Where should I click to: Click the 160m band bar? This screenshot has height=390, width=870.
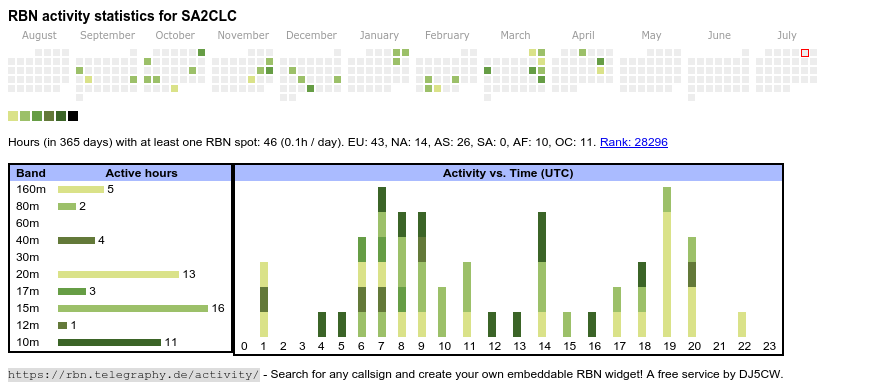point(81,189)
